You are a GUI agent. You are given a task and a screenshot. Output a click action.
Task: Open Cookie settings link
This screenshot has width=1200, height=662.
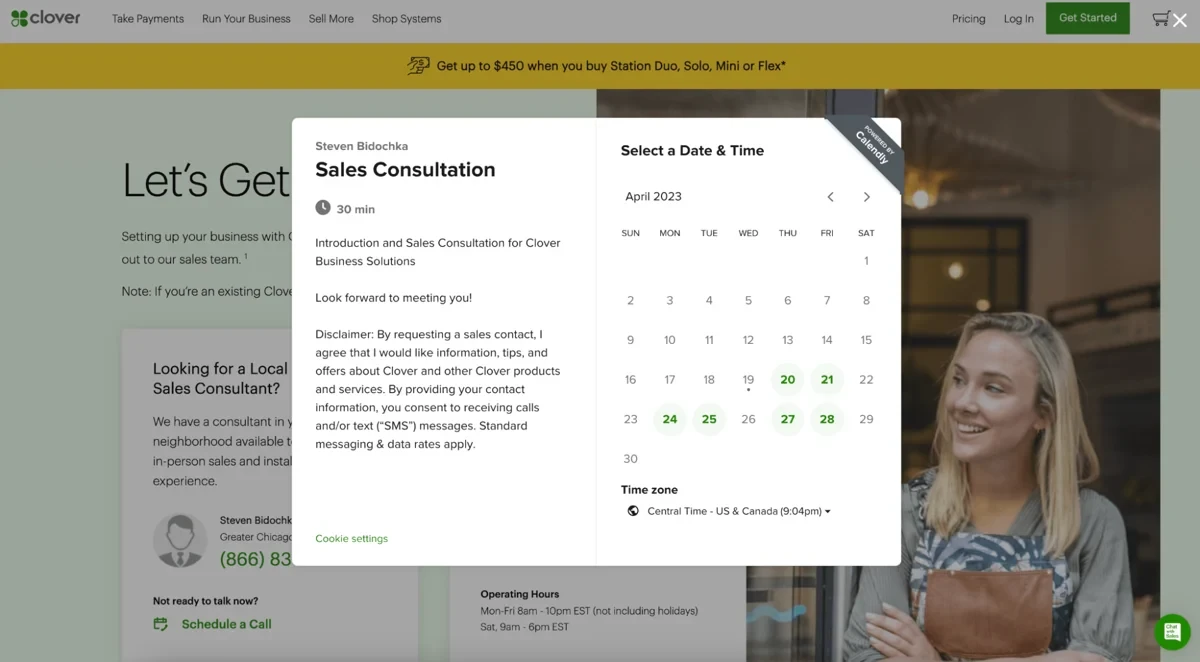click(x=351, y=538)
